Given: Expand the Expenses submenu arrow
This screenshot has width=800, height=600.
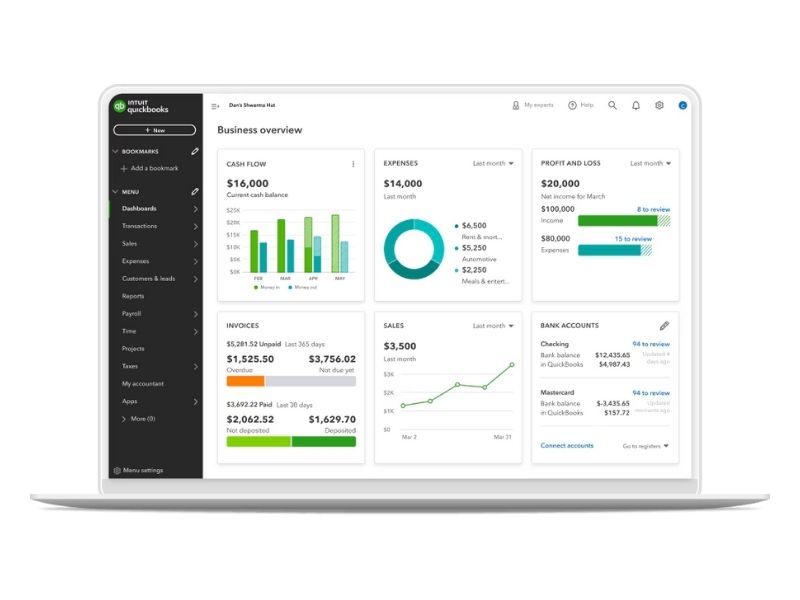Looking at the screenshot, I should tap(195, 261).
